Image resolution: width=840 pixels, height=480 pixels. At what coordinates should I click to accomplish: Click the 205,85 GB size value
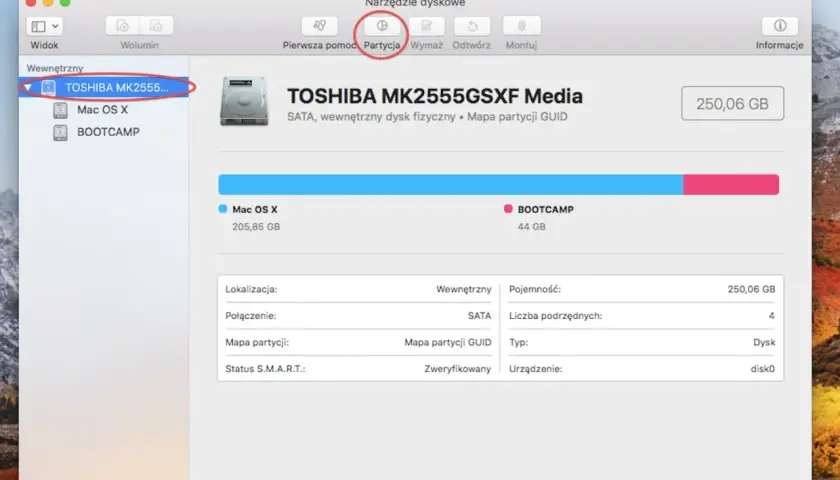pos(256,227)
